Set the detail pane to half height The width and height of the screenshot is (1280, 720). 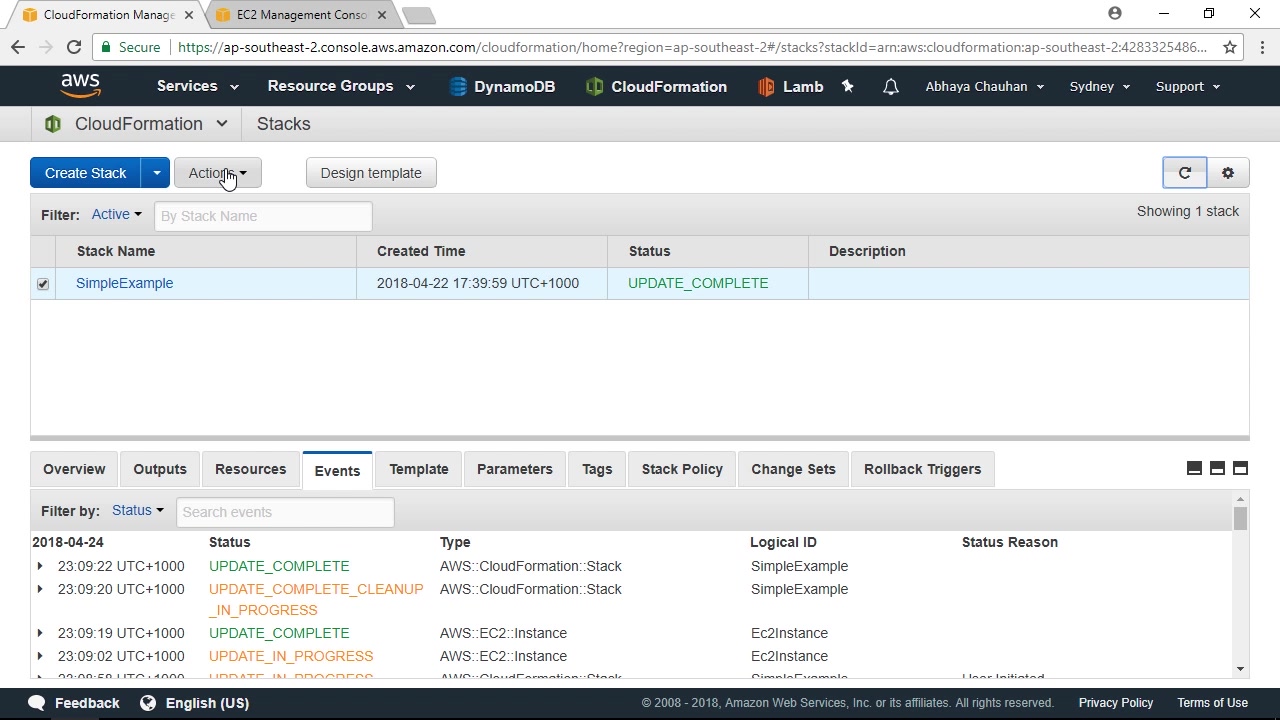pos(1217,468)
